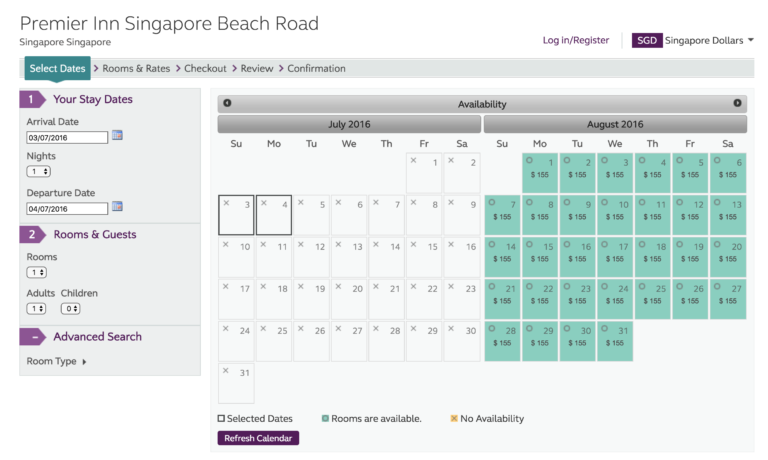Choose August 7 available date

pos(503,215)
